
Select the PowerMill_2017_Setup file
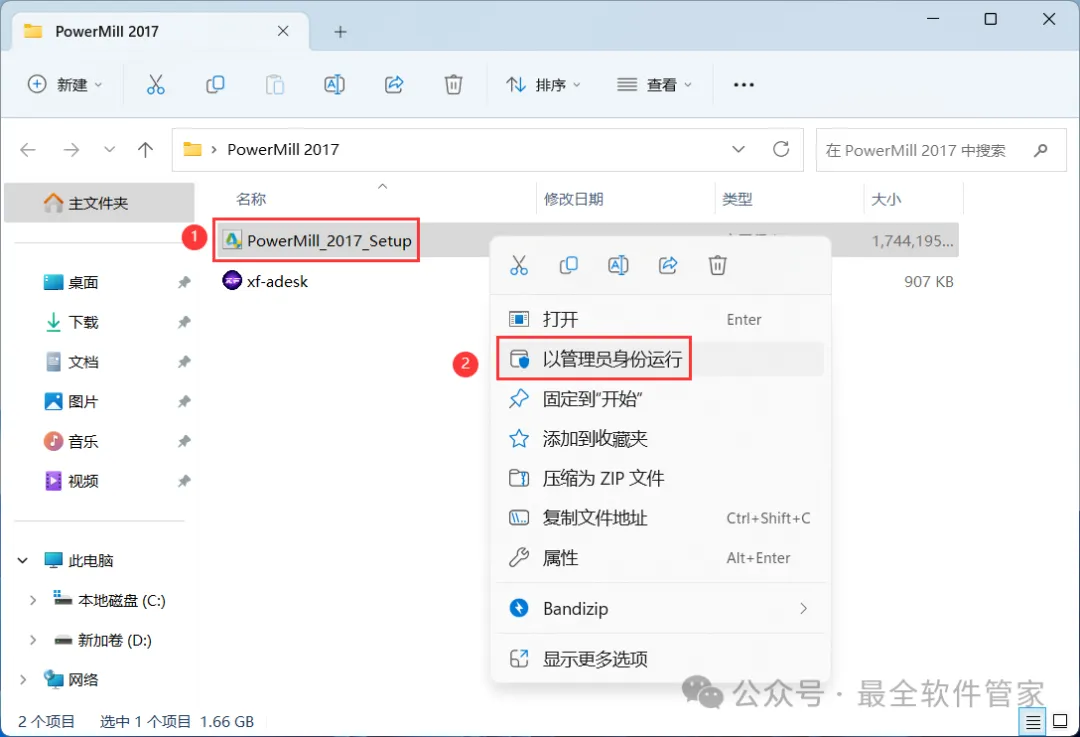(317, 240)
